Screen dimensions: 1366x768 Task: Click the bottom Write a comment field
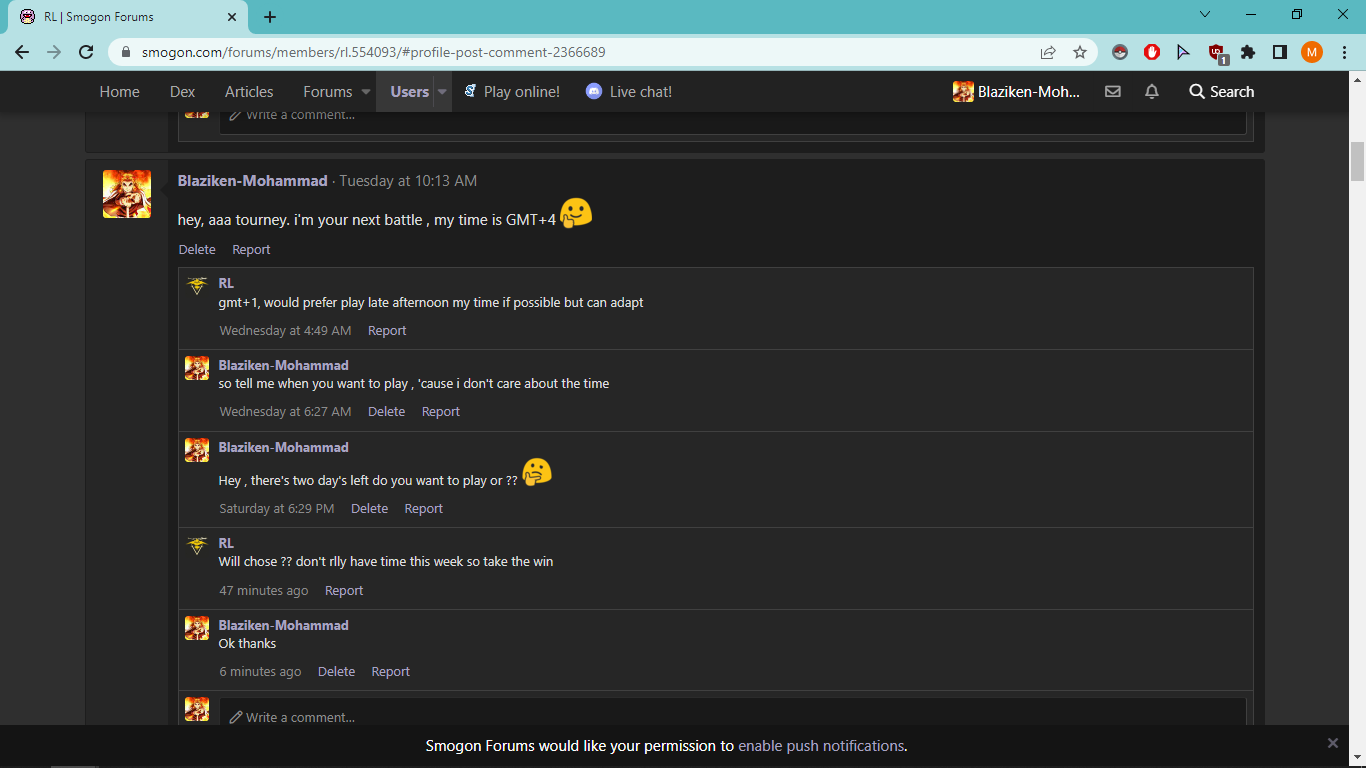733,714
